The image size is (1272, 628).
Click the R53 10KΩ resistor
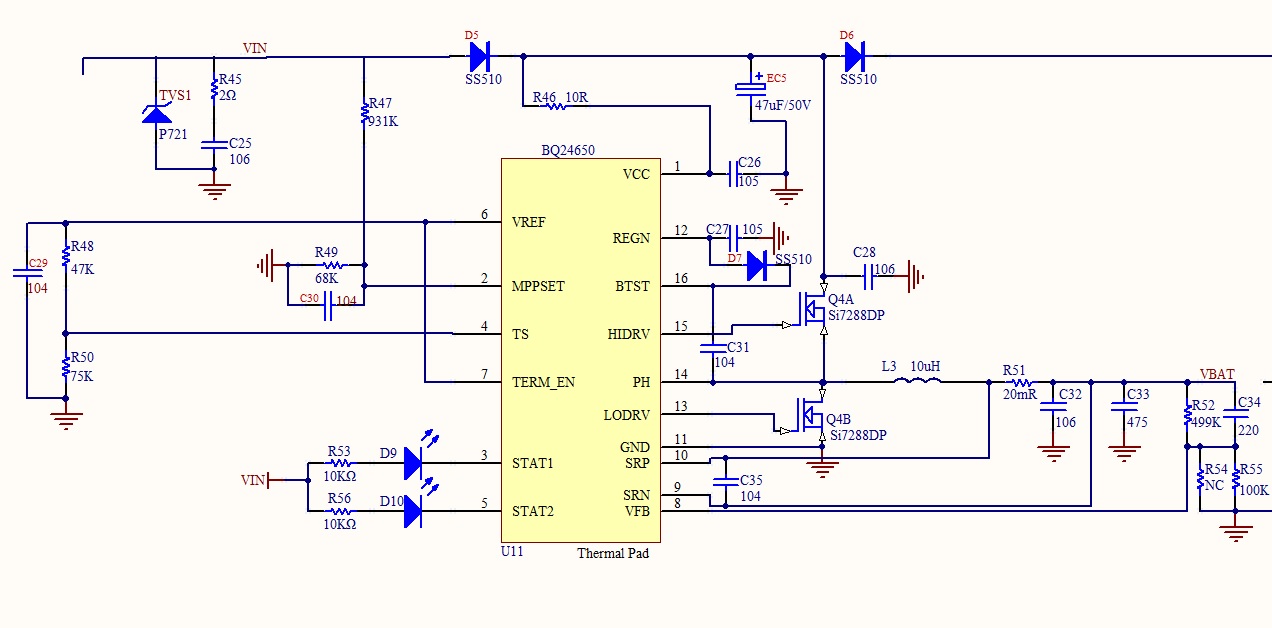[x=341, y=463]
